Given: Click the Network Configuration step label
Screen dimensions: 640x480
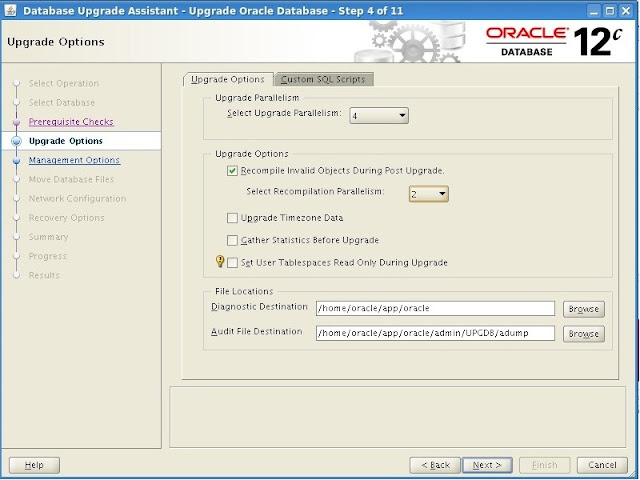Looking at the screenshot, I should [78, 198].
